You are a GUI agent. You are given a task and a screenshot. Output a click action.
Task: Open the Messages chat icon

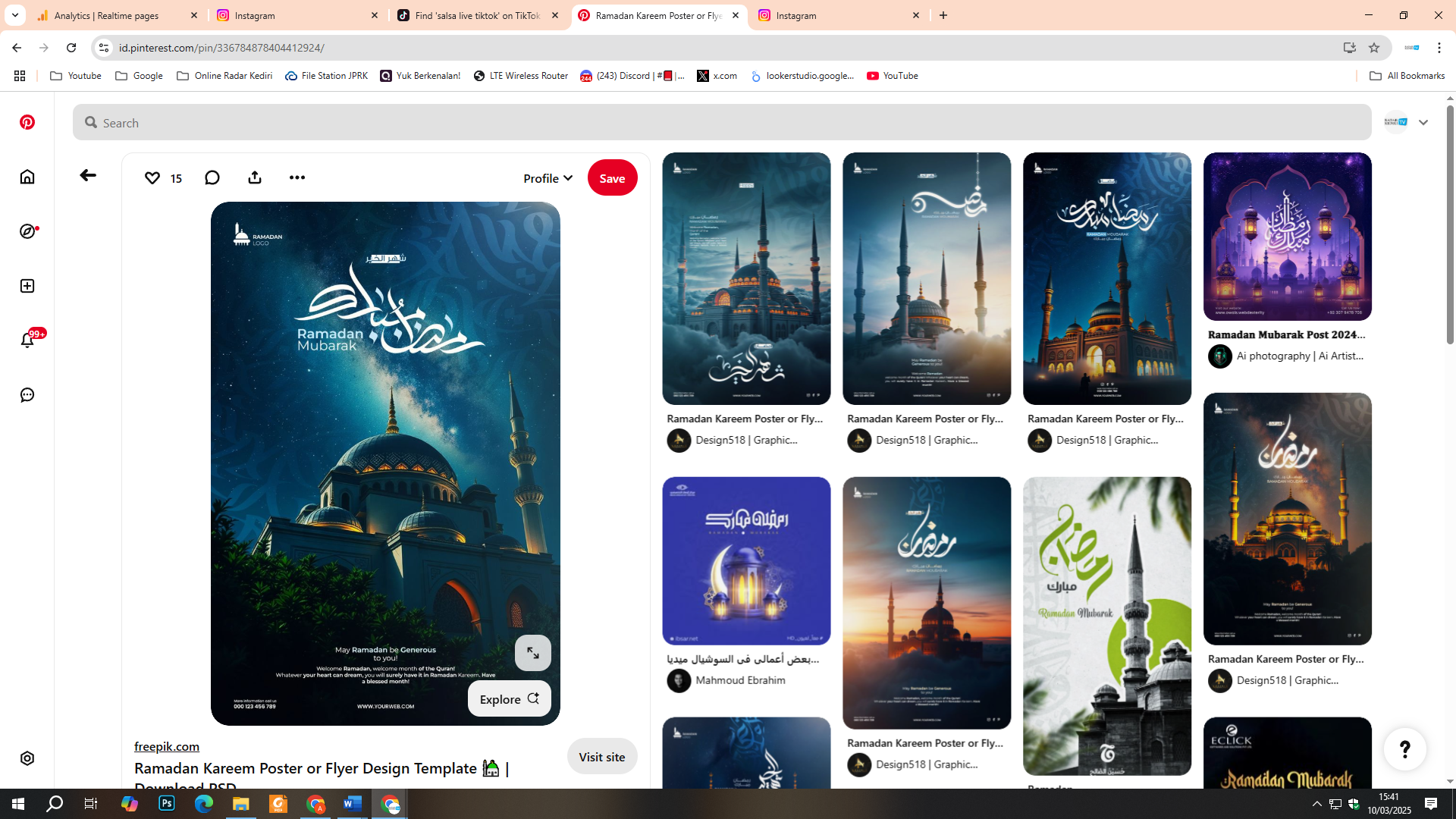(x=27, y=395)
